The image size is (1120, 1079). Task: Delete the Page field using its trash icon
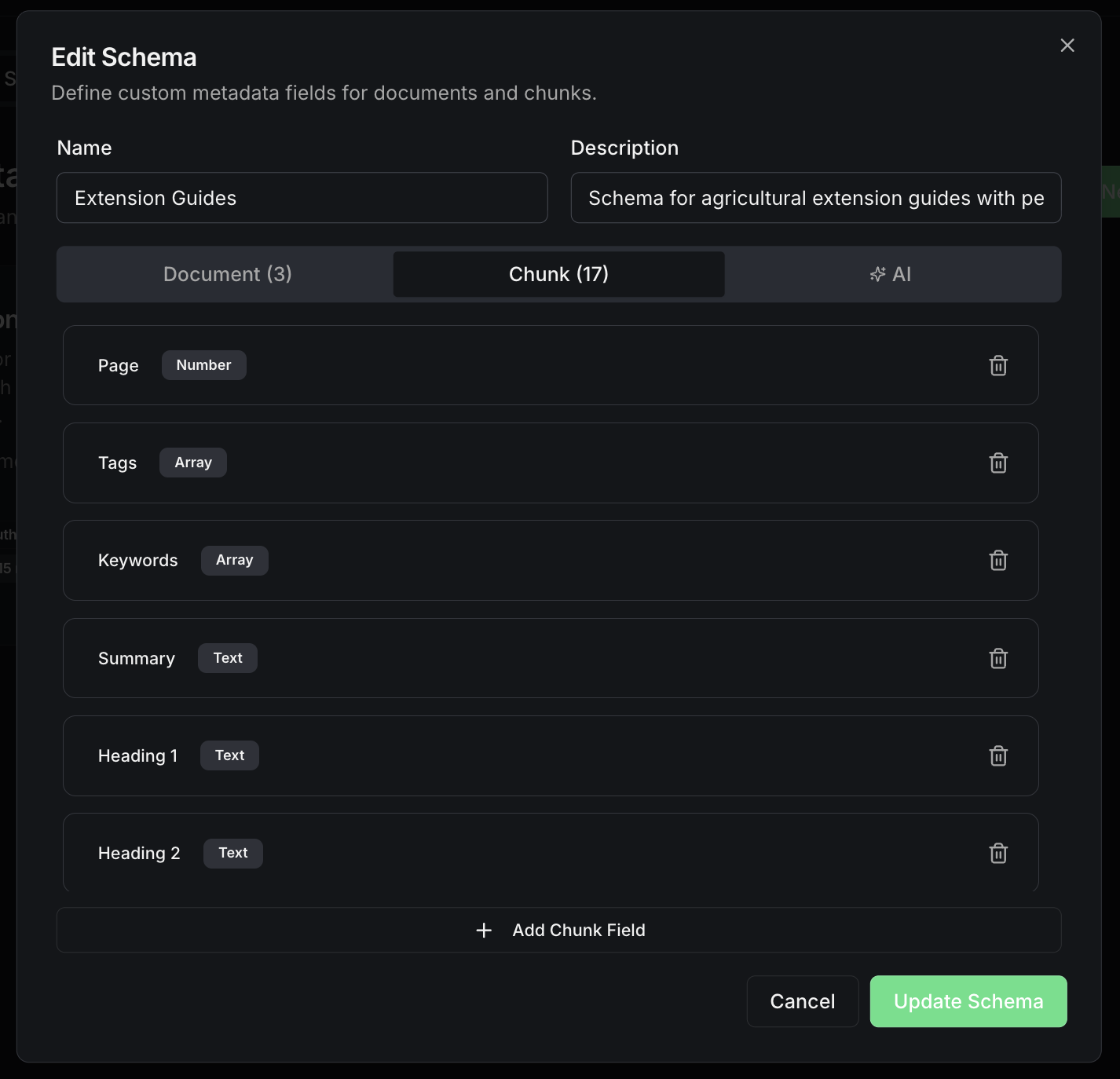998,365
